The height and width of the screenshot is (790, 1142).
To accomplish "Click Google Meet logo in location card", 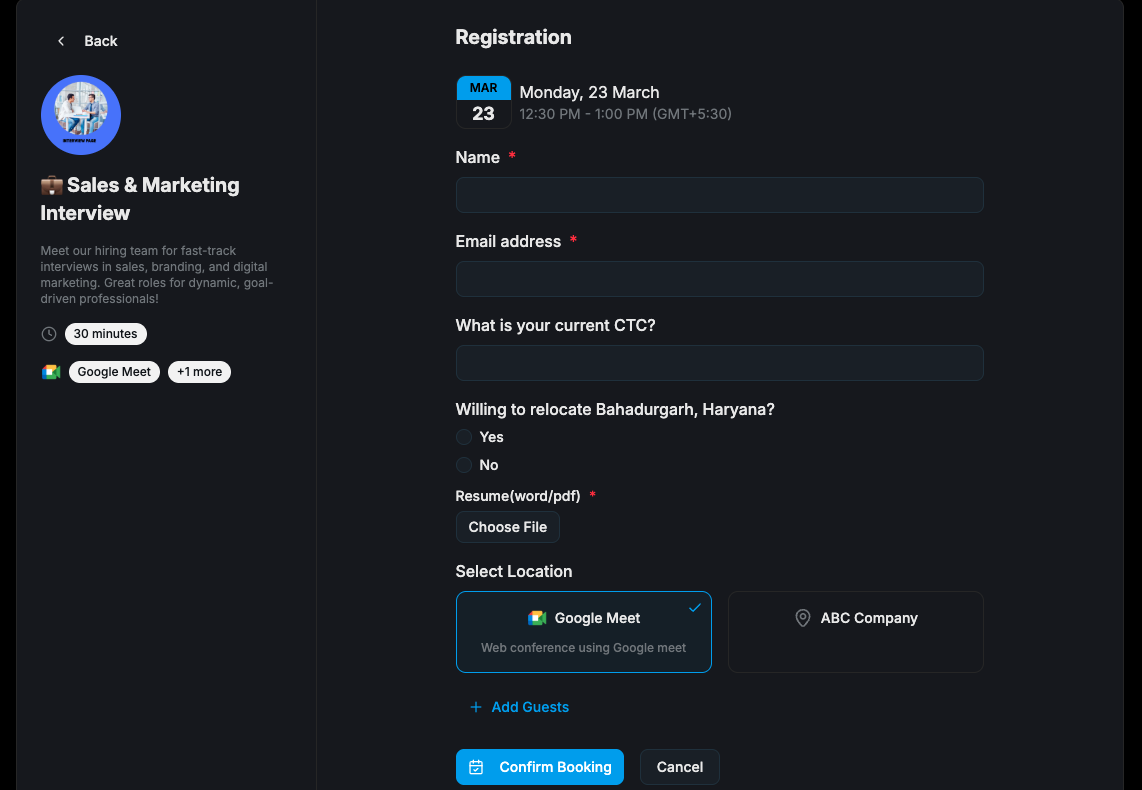I will point(537,618).
